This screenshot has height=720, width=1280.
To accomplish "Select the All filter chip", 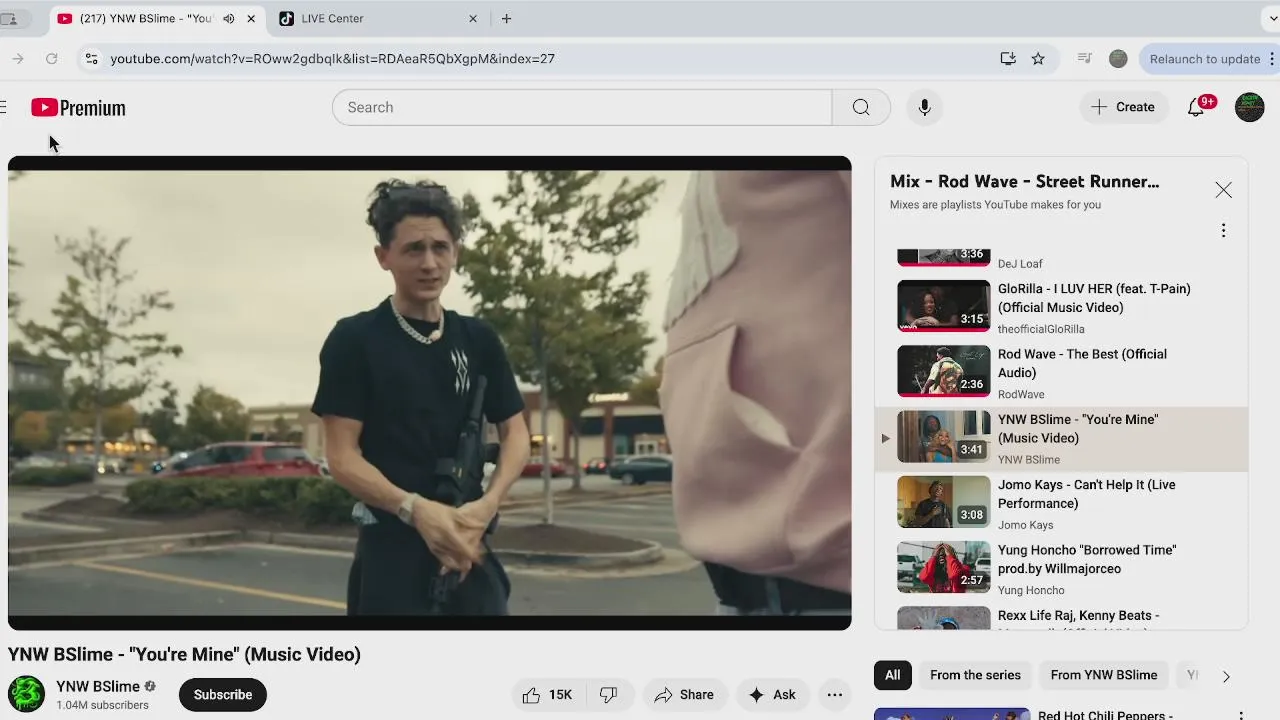I will (892, 675).
